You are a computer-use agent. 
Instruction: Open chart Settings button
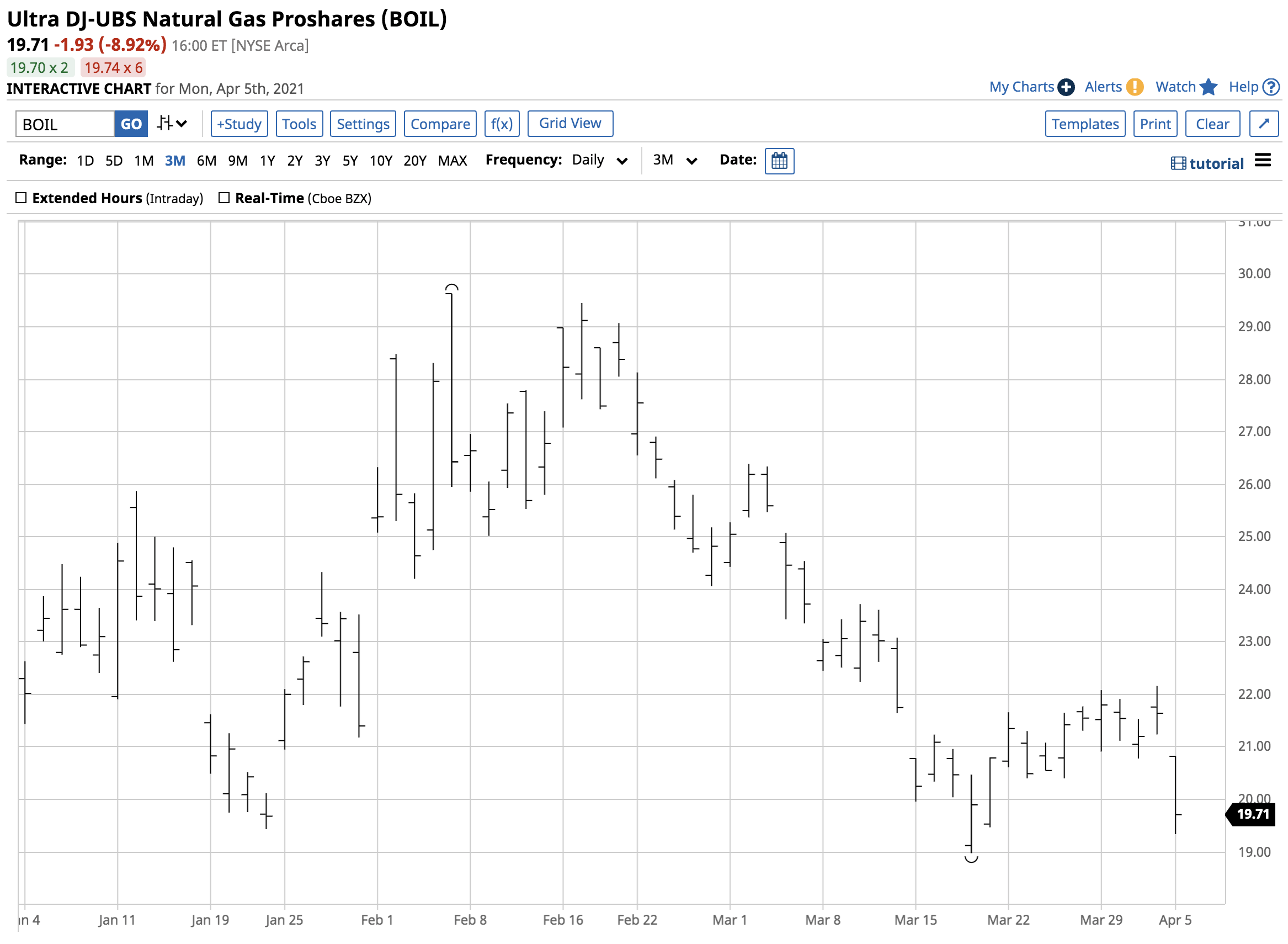point(363,124)
